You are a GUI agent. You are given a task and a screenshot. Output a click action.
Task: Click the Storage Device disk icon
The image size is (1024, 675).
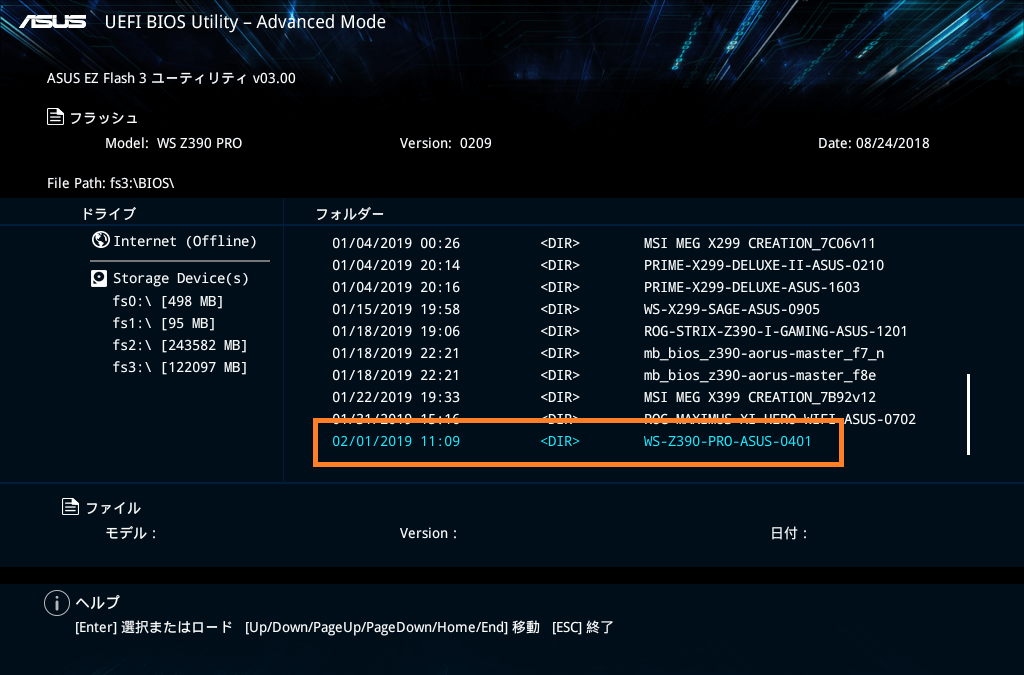click(99, 279)
